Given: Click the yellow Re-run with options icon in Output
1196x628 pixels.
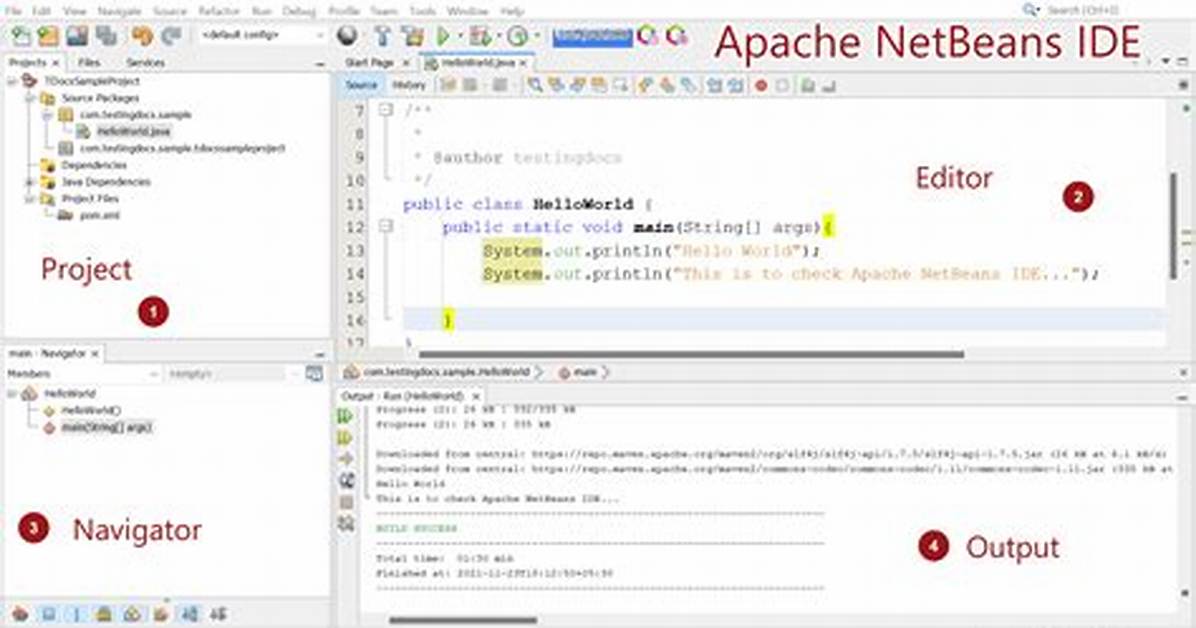Looking at the screenshot, I should coord(346,437).
